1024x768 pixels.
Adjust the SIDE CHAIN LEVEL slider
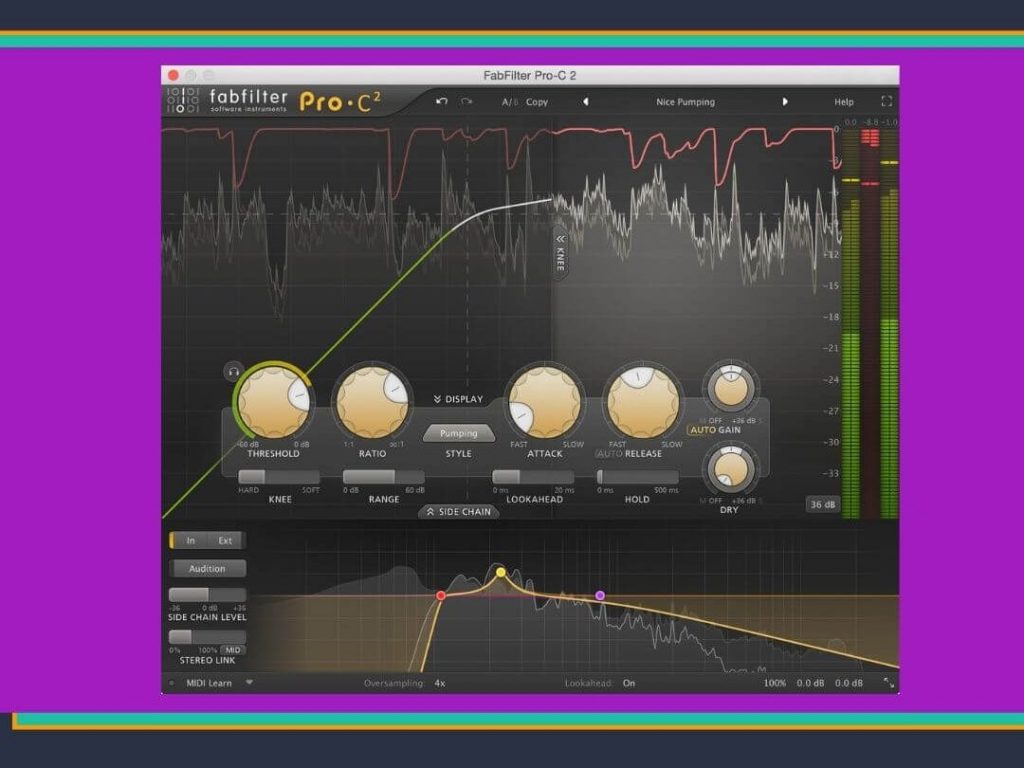tap(206, 596)
